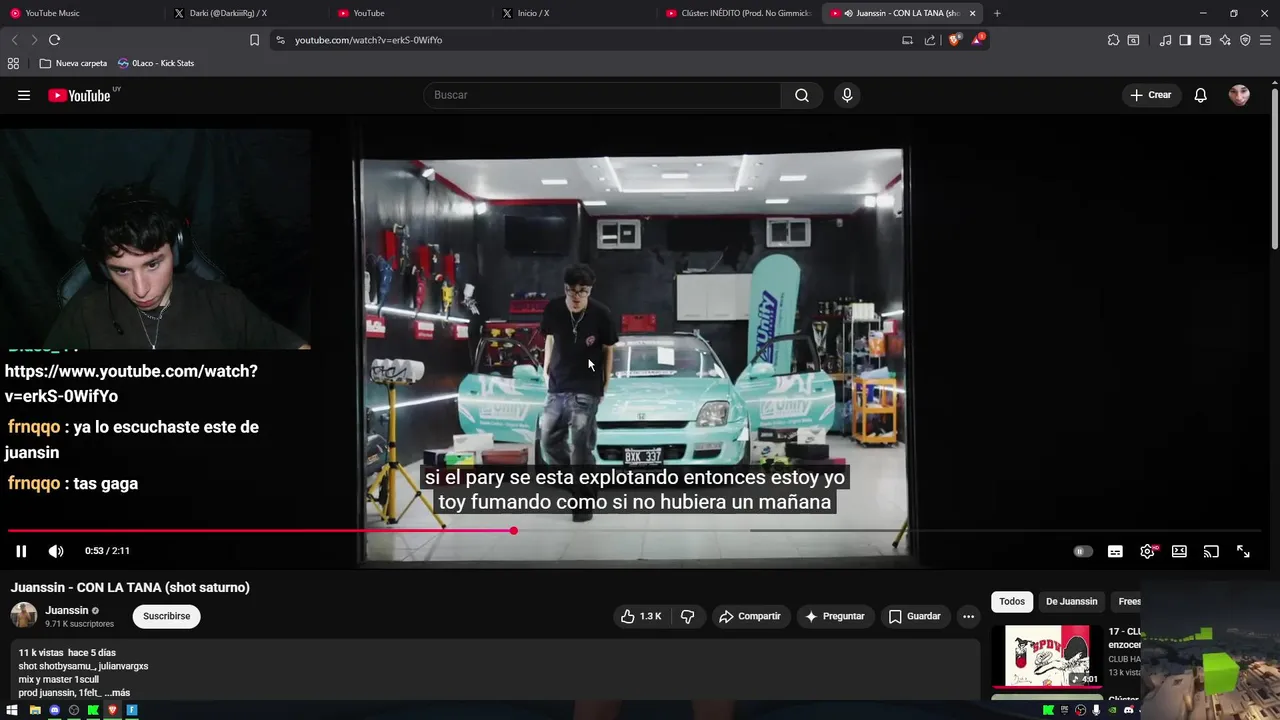This screenshot has height=720, width=1280.
Task: Open Brave Wallet icon
Action: click(1205, 40)
